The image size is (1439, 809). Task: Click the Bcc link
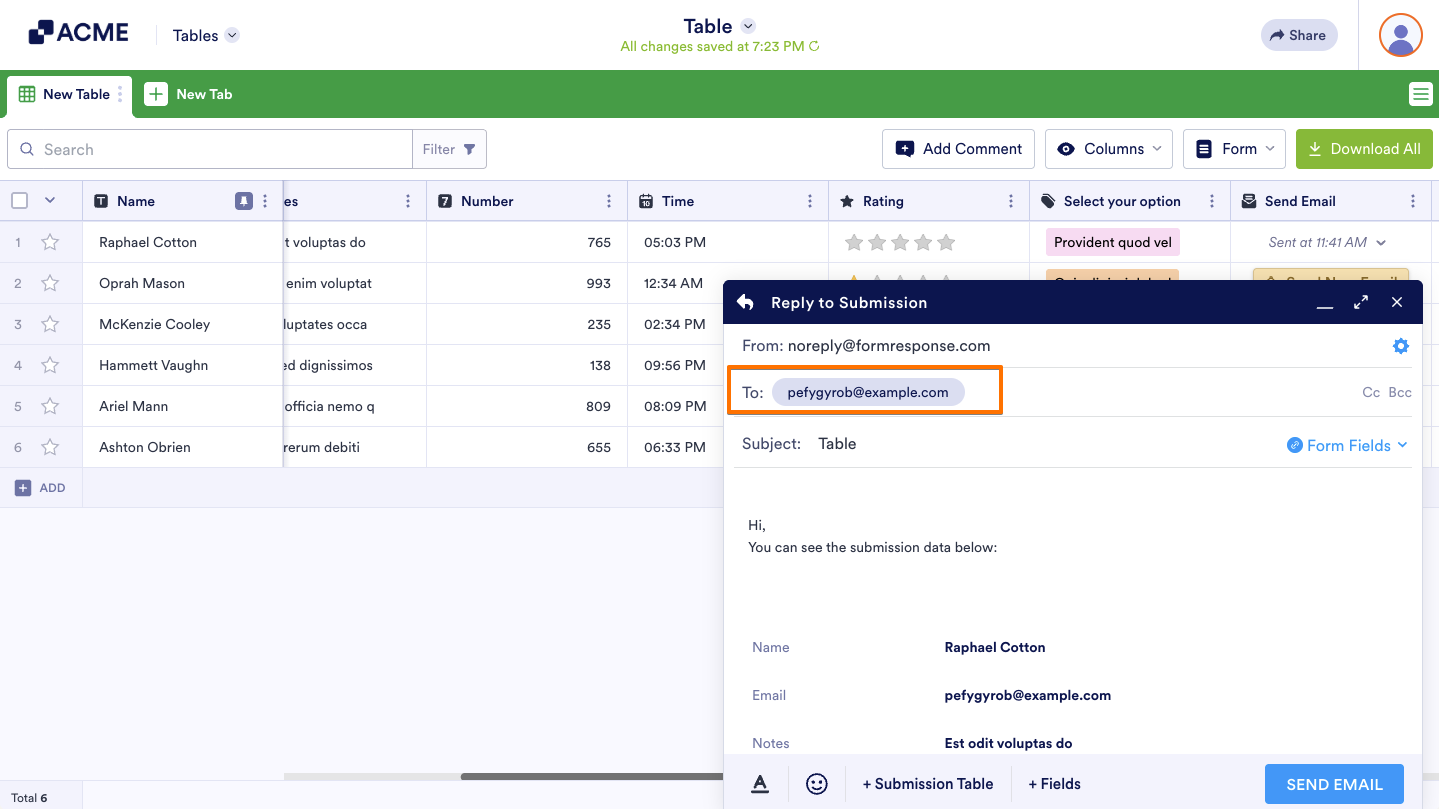[x=1400, y=392]
